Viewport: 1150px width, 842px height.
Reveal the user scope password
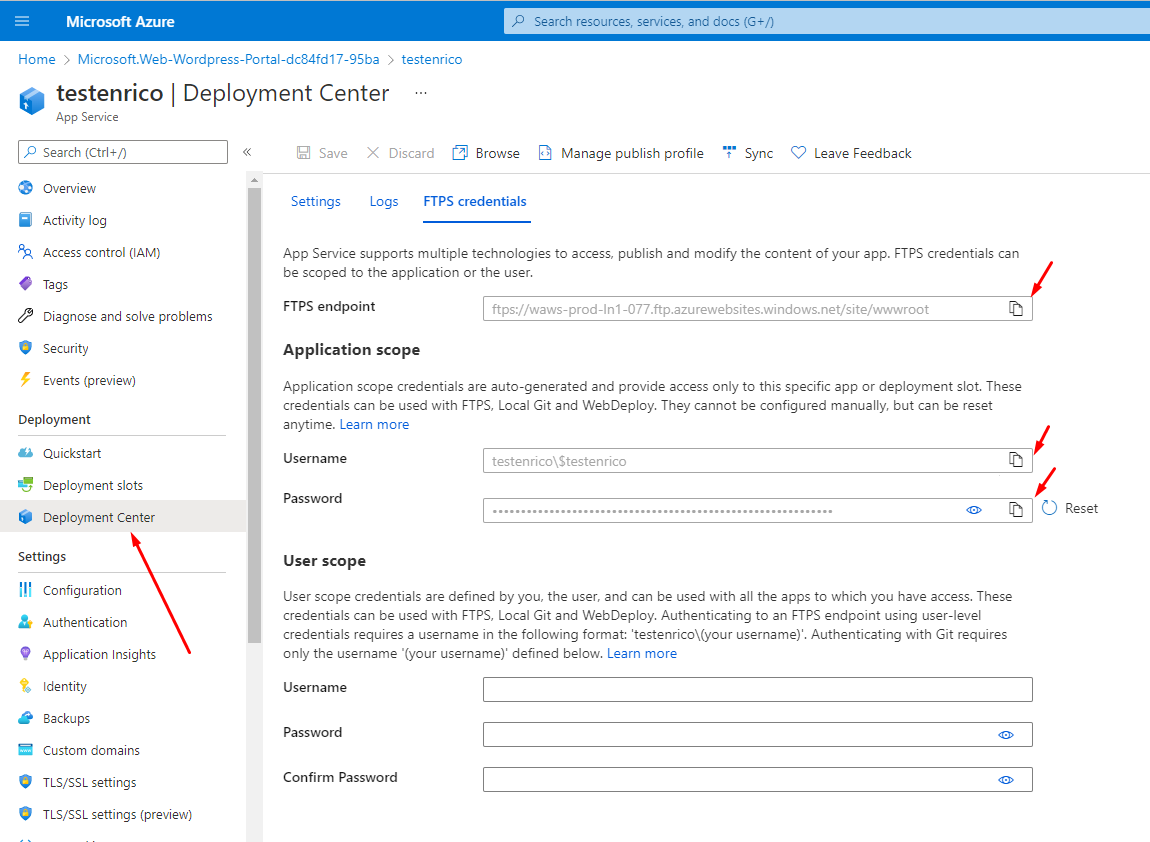(1005, 734)
